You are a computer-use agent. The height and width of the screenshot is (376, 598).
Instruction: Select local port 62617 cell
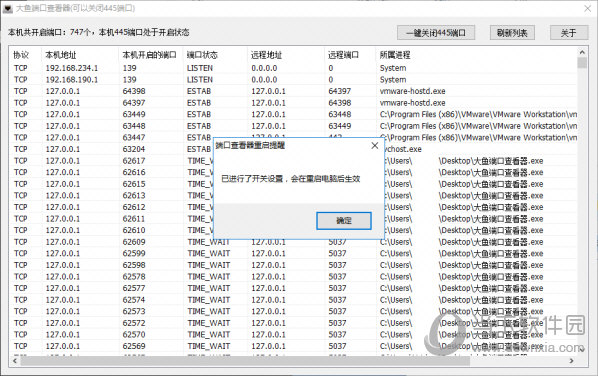(x=134, y=161)
